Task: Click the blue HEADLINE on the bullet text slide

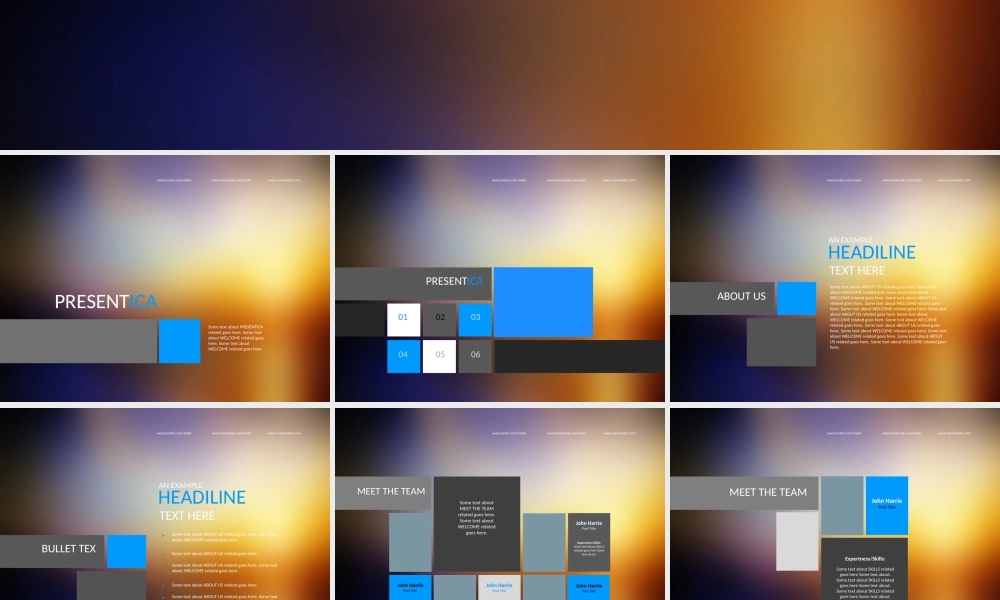Action: pos(201,498)
